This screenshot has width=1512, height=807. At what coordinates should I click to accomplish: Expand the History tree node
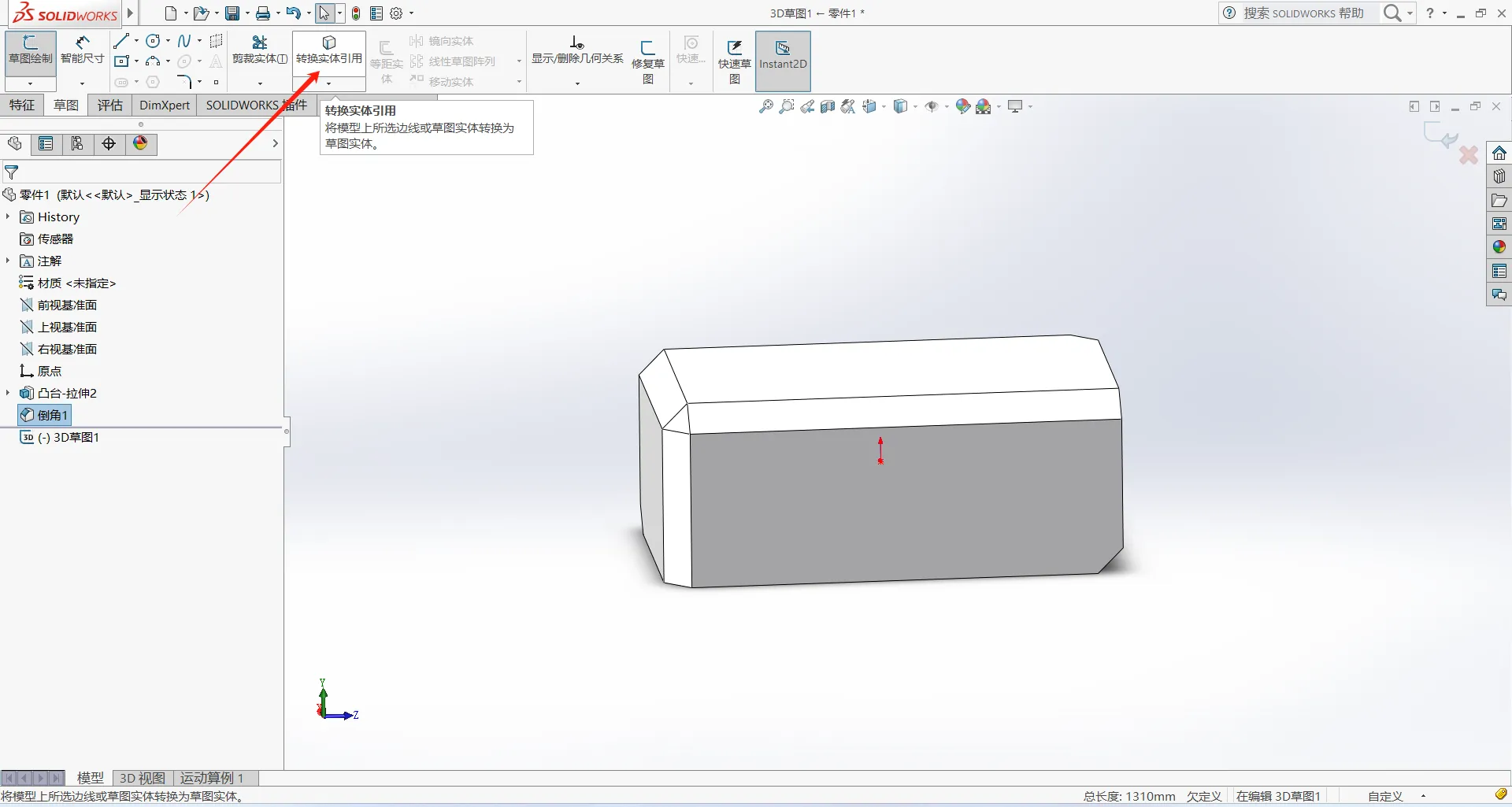tap(8, 217)
